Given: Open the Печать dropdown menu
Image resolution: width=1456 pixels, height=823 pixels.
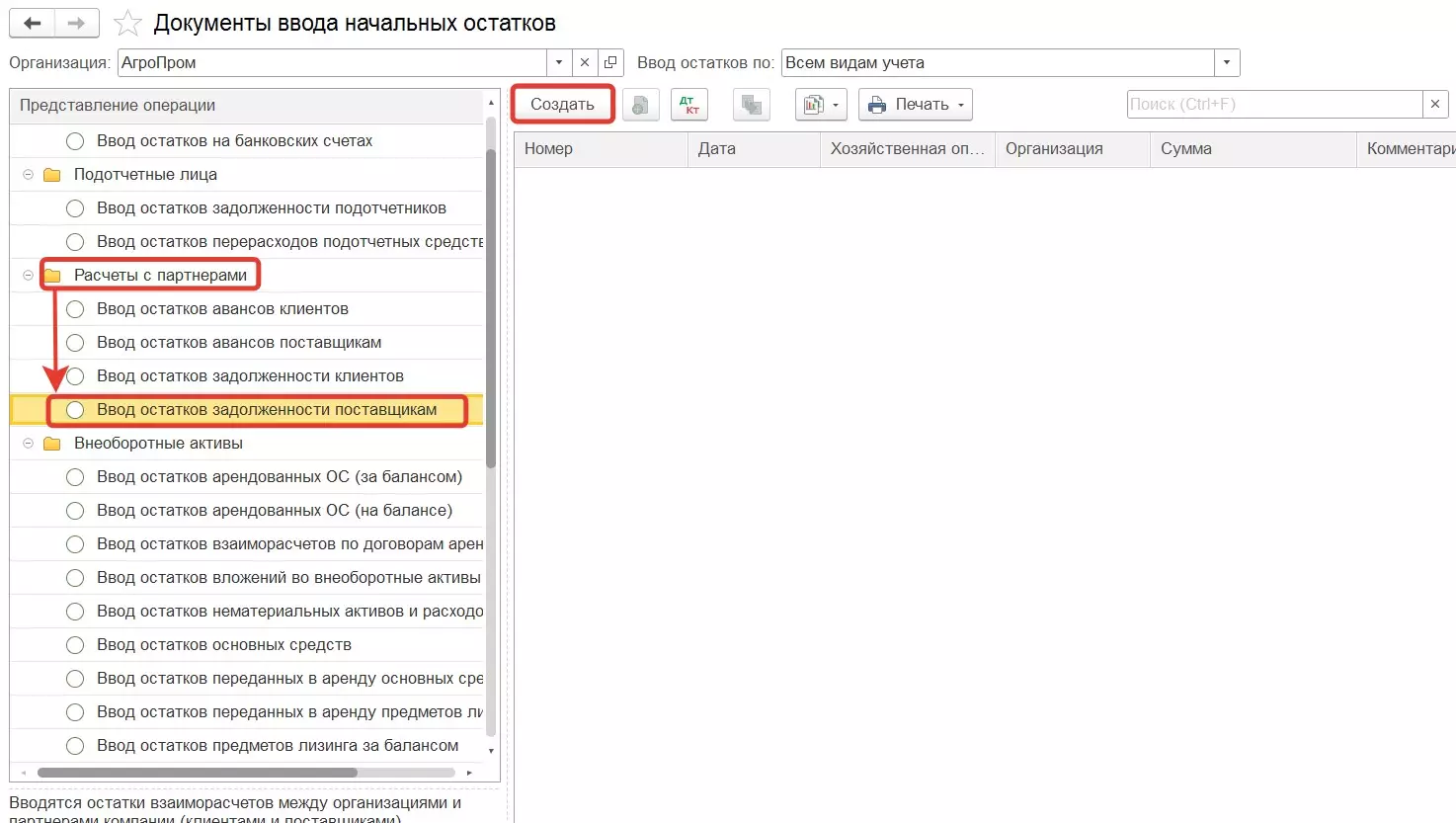Looking at the screenshot, I should pyautogui.click(x=916, y=105).
